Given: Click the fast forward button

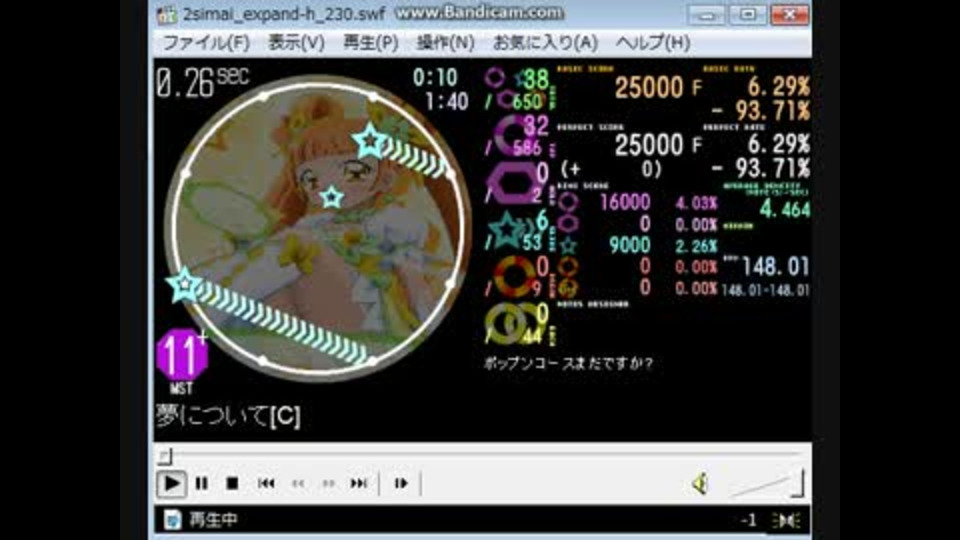Looking at the screenshot, I should 329,484.
